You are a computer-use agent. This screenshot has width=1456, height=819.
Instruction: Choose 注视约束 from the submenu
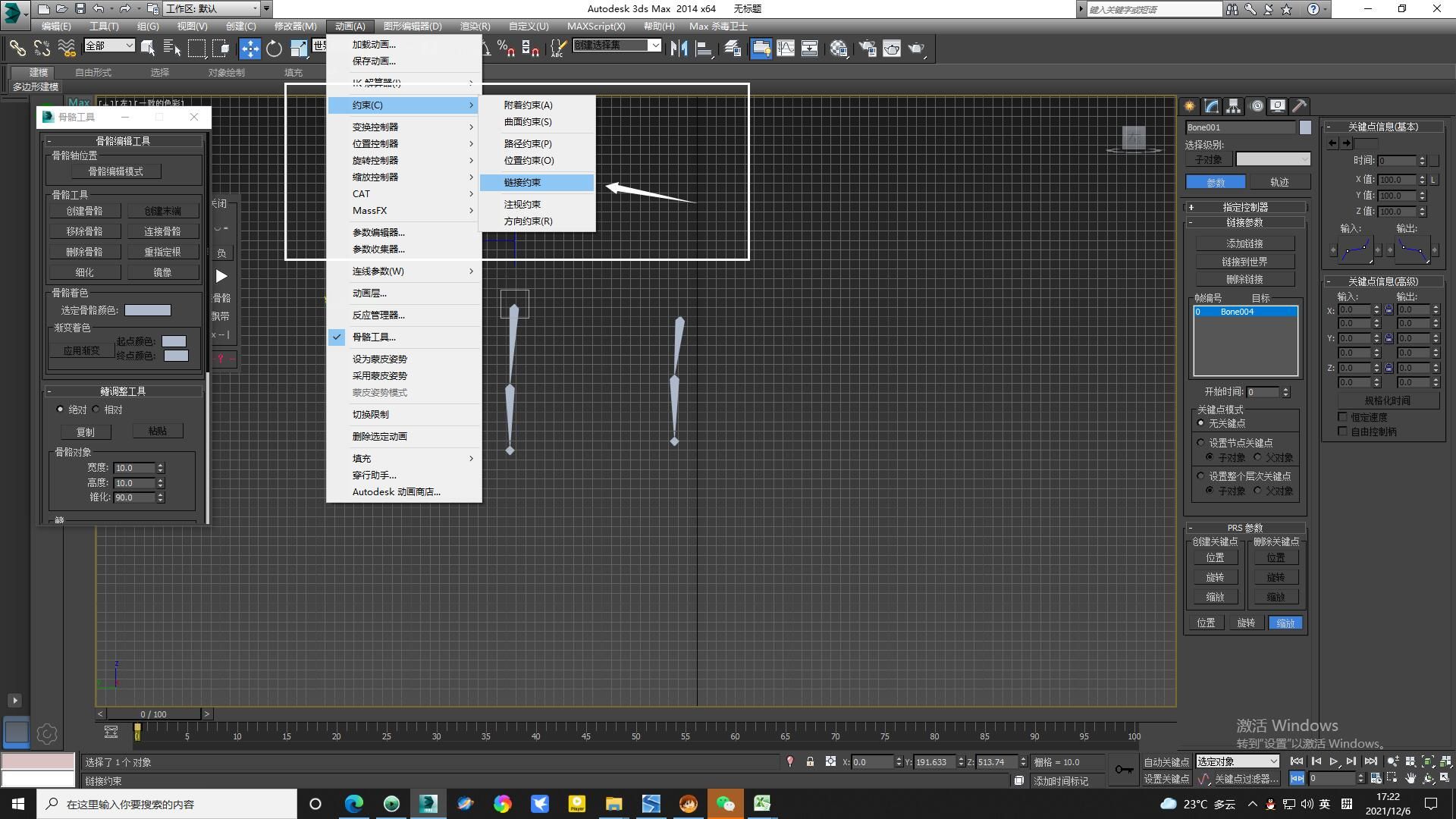click(x=536, y=205)
